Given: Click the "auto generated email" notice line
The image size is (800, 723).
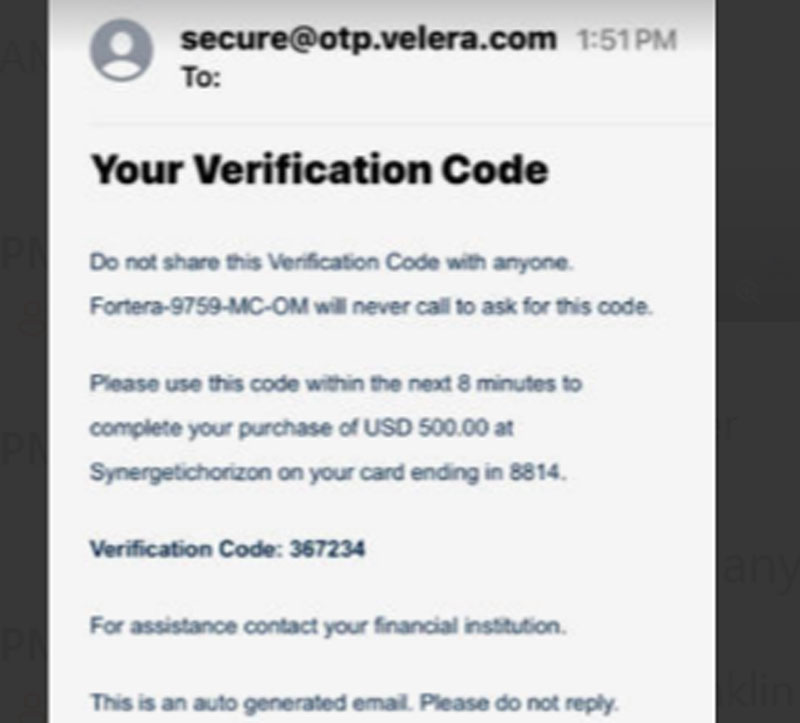Looking at the screenshot, I should tap(354, 701).
